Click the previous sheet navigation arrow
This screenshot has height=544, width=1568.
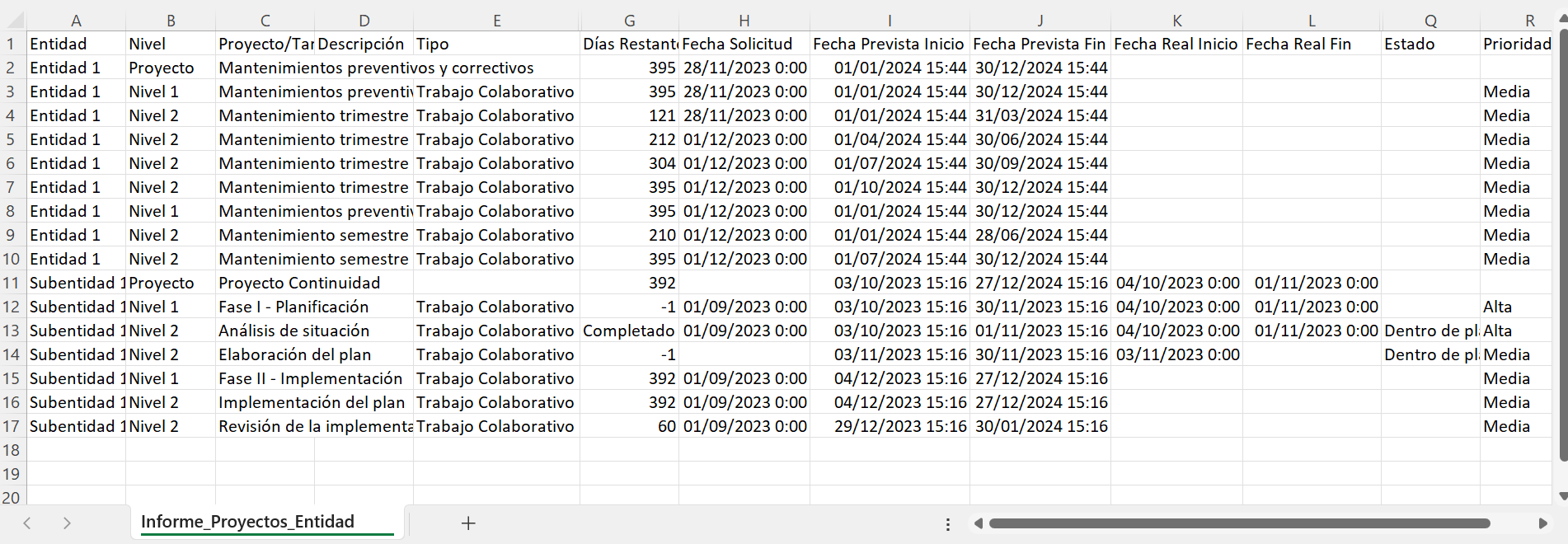click(27, 523)
